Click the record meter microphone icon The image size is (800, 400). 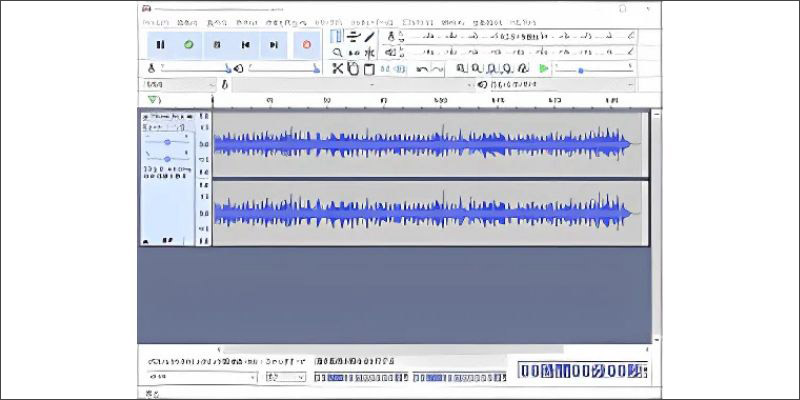[391, 36]
